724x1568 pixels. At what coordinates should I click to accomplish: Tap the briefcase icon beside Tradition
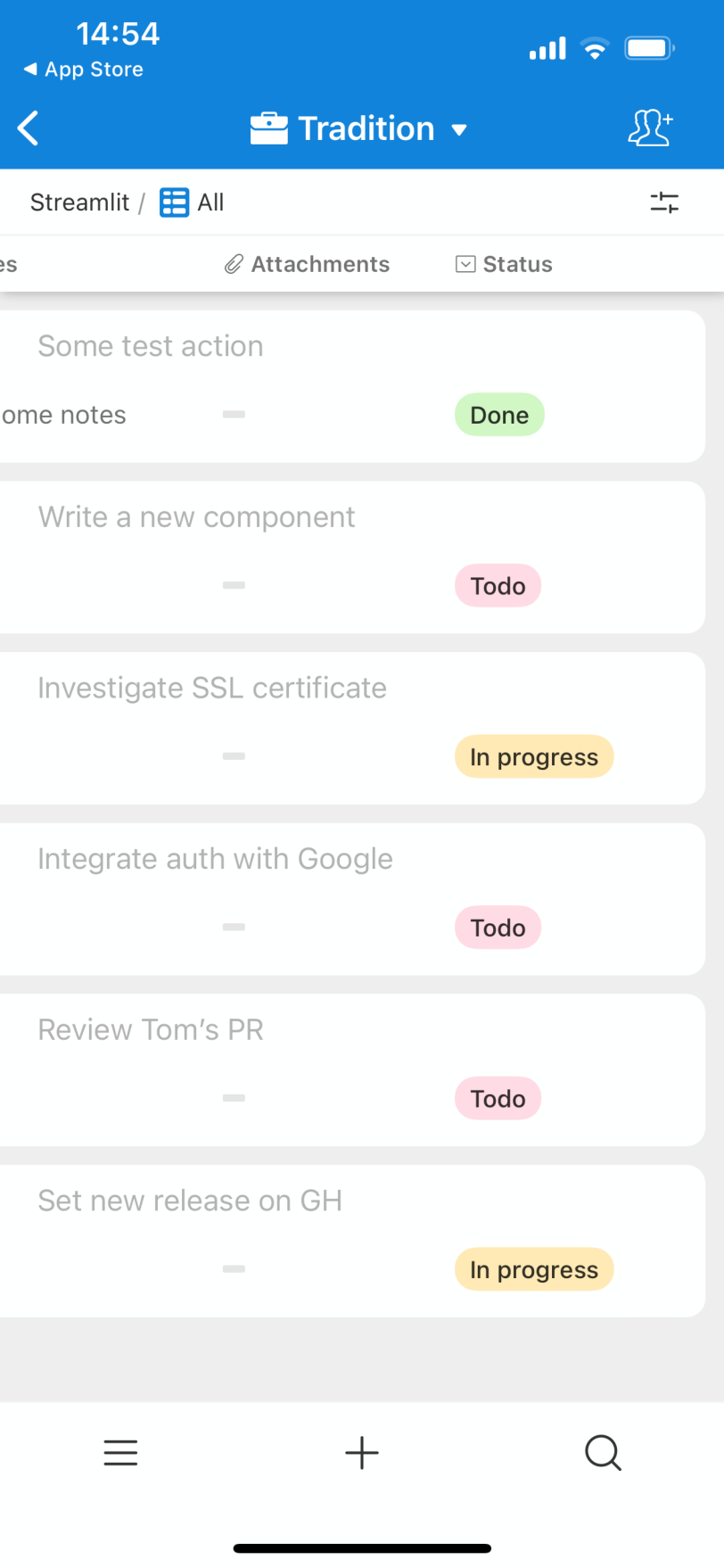tap(268, 128)
